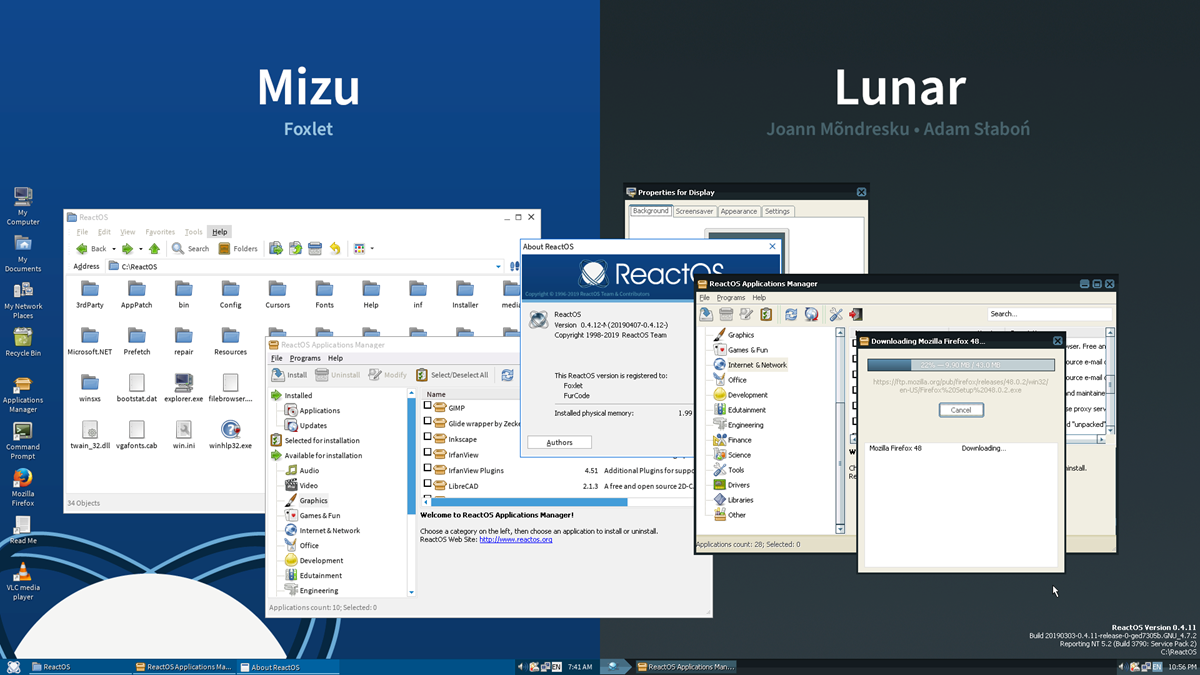Tick the Inkscape checkbox
Viewport: 1200px width, 675px height.
(x=428, y=438)
